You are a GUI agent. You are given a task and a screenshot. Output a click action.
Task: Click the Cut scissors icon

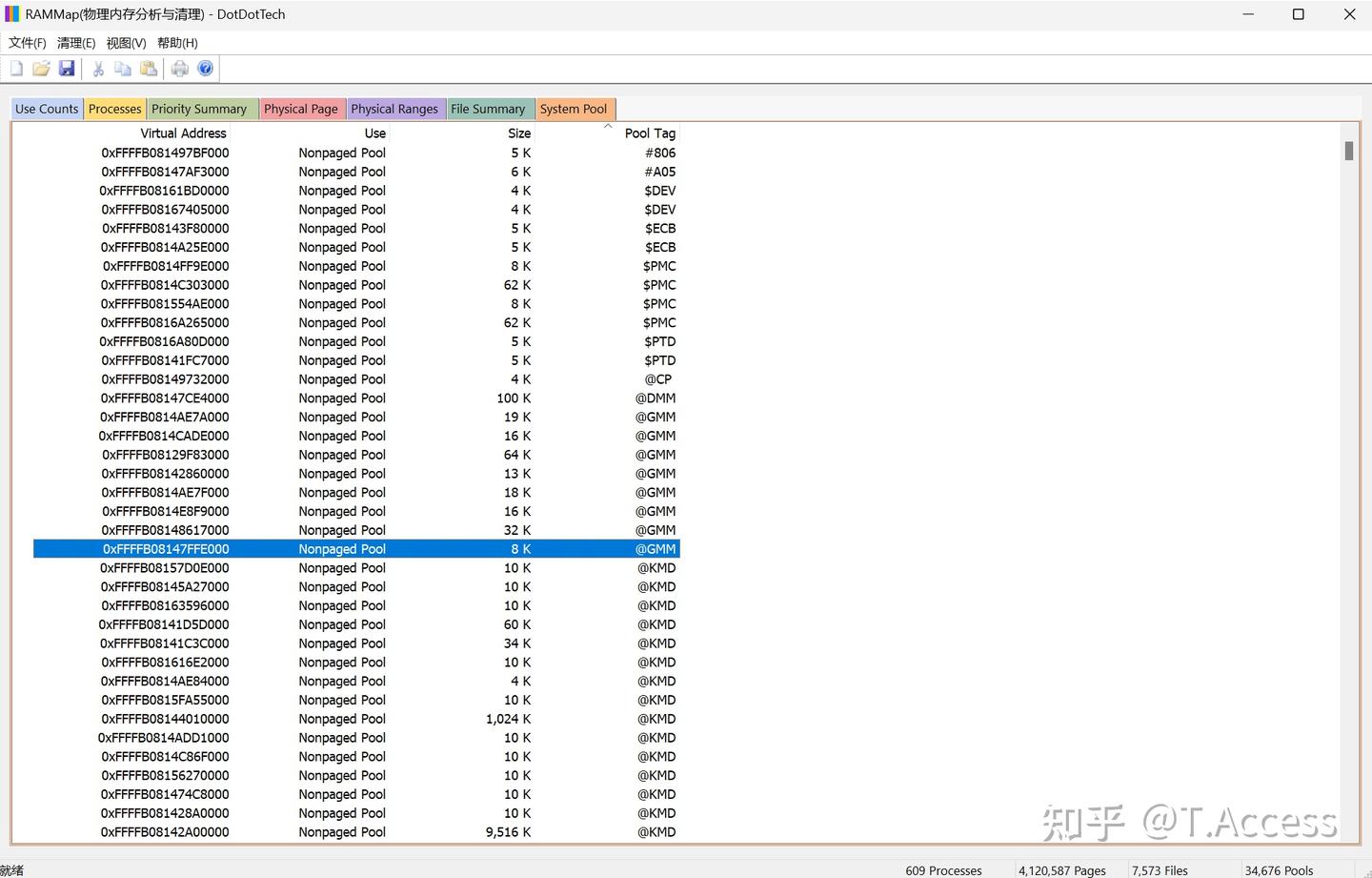click(98, 69)
